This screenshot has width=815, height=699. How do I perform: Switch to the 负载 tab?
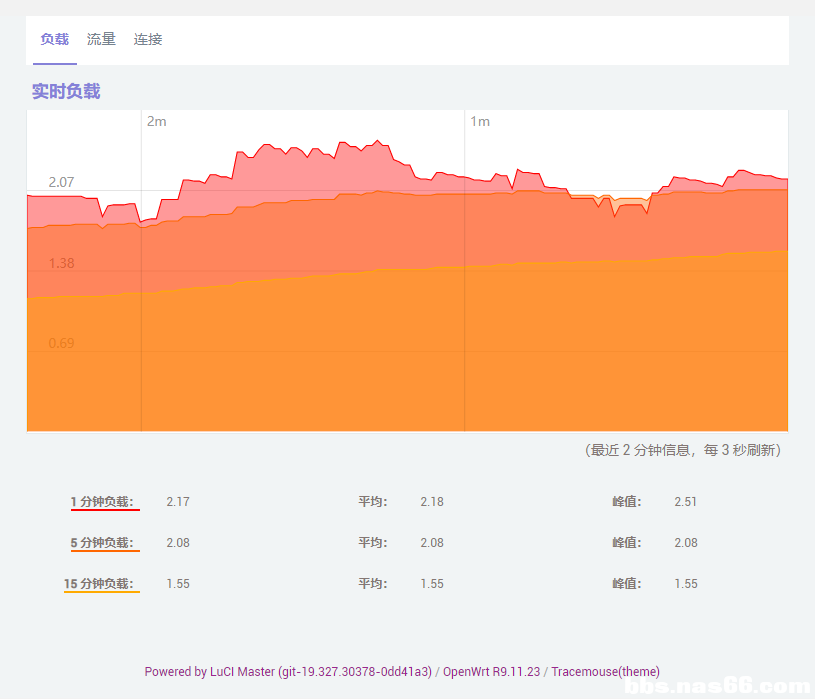coord(54,40)
